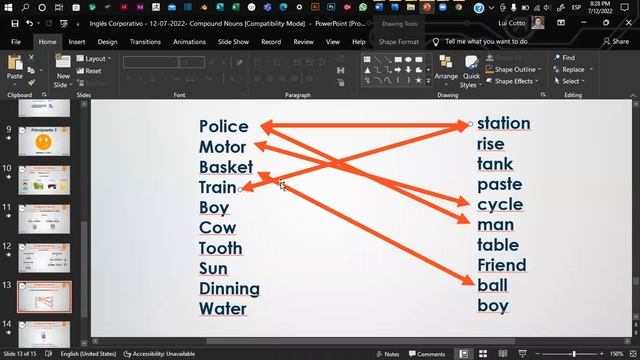
Task: Select the text box shape icon
Action: click(x=367, y=60)
